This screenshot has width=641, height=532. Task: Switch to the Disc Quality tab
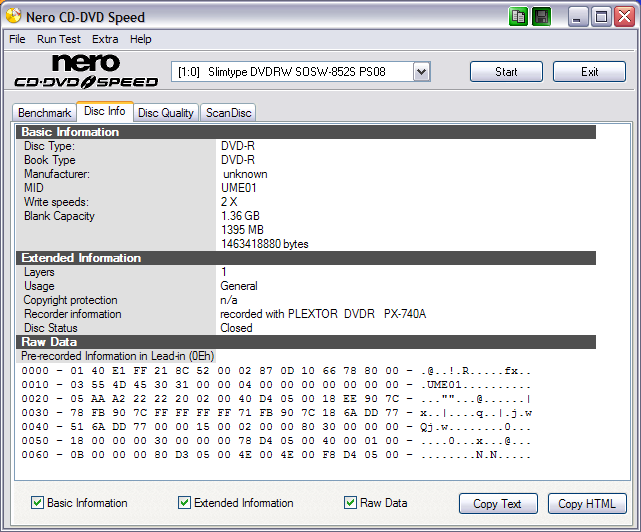(x=166, y=113)
